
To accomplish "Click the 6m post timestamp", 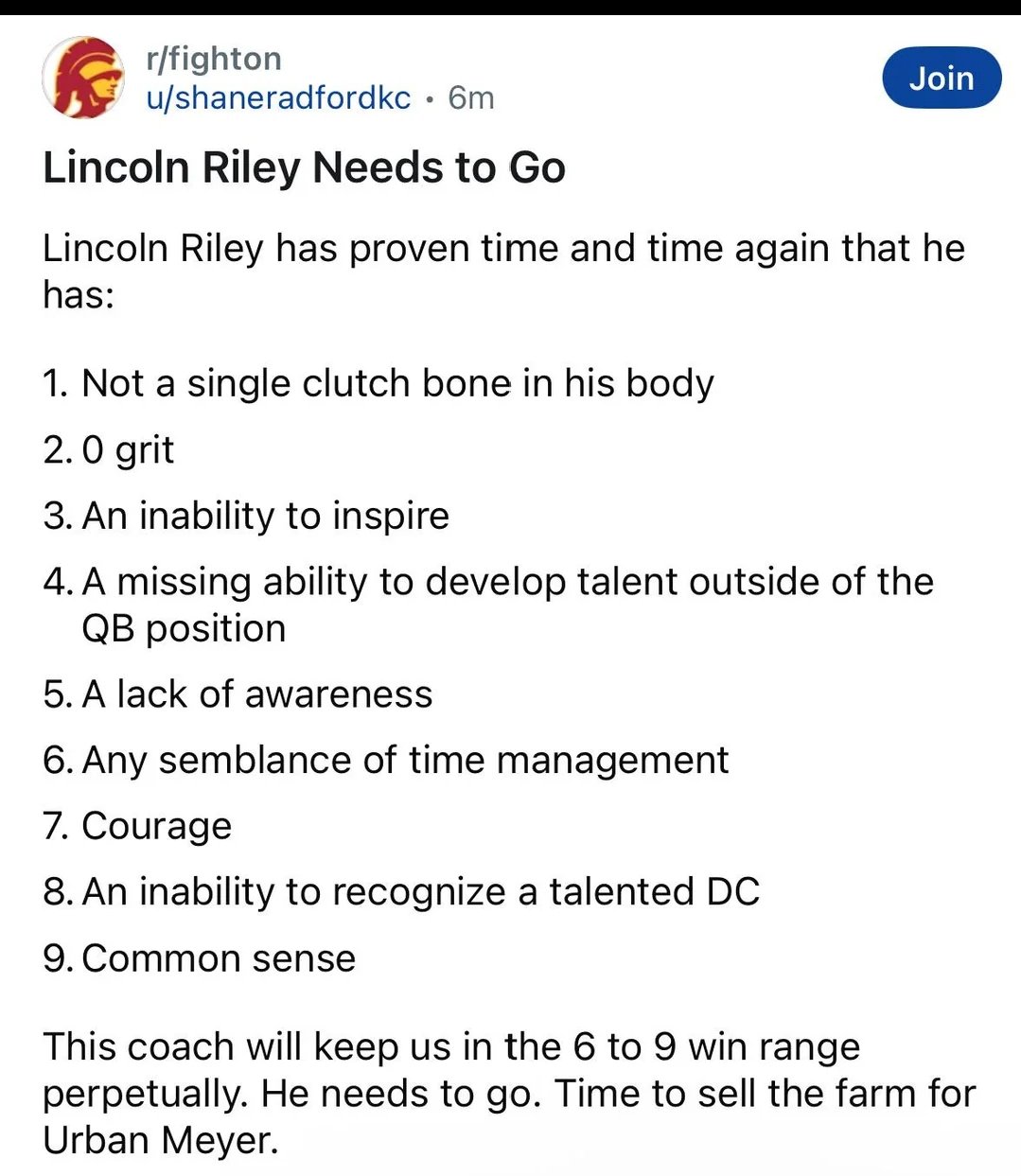I will coord(471,97).
